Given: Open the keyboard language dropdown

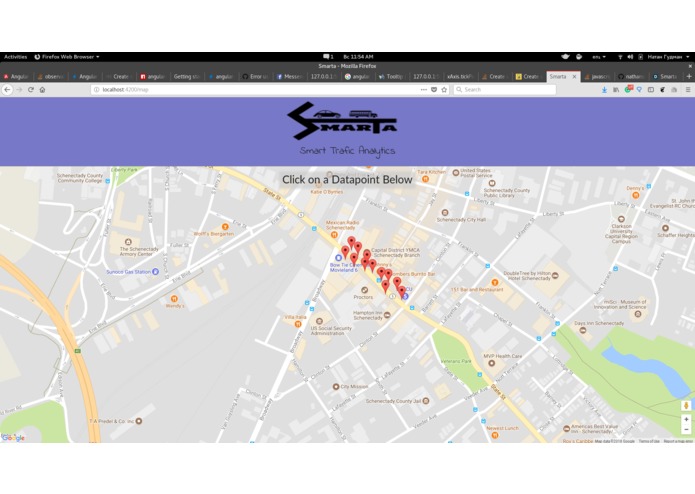Looking at the screenshot, I should [599, 57].
